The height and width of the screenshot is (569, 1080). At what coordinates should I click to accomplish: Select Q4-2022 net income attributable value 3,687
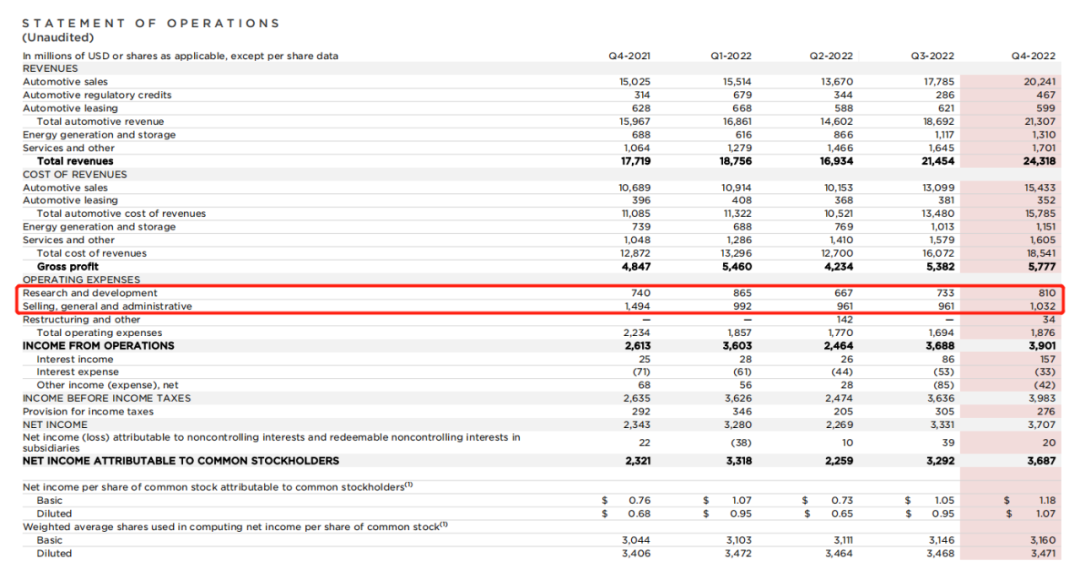[1038, 461]
